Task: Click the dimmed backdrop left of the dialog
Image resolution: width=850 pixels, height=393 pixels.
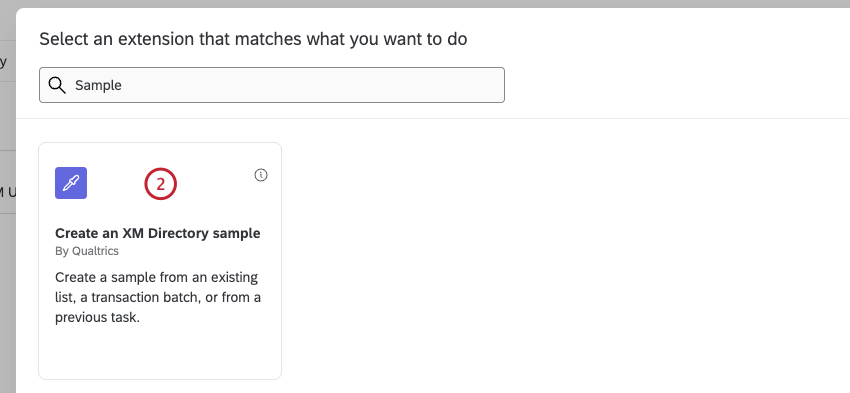Action: (8, 304)
